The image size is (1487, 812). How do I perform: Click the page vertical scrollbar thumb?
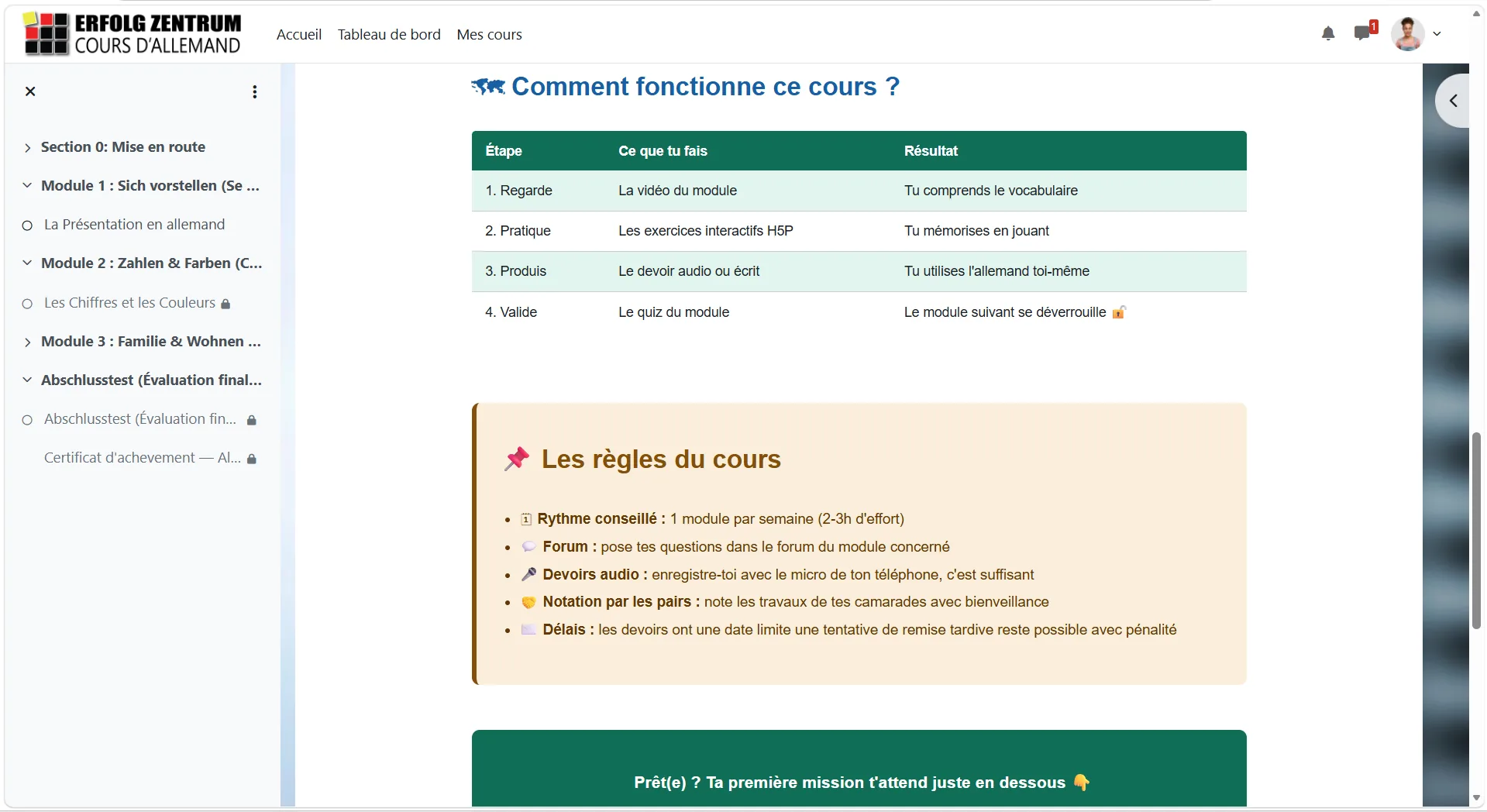click(x=1476, y=531)
